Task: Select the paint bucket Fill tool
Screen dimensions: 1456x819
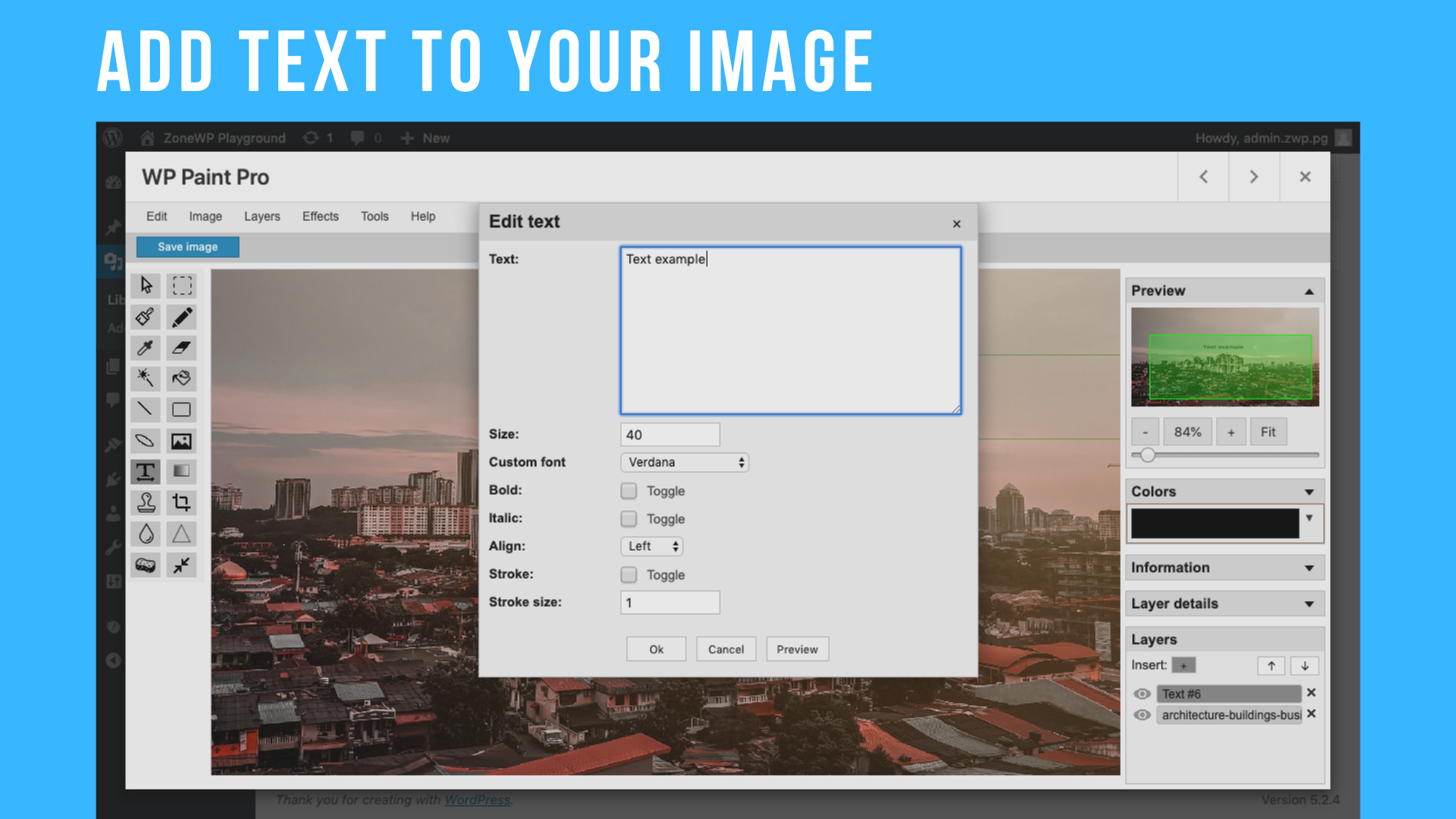Action: (x=182, y=378)
